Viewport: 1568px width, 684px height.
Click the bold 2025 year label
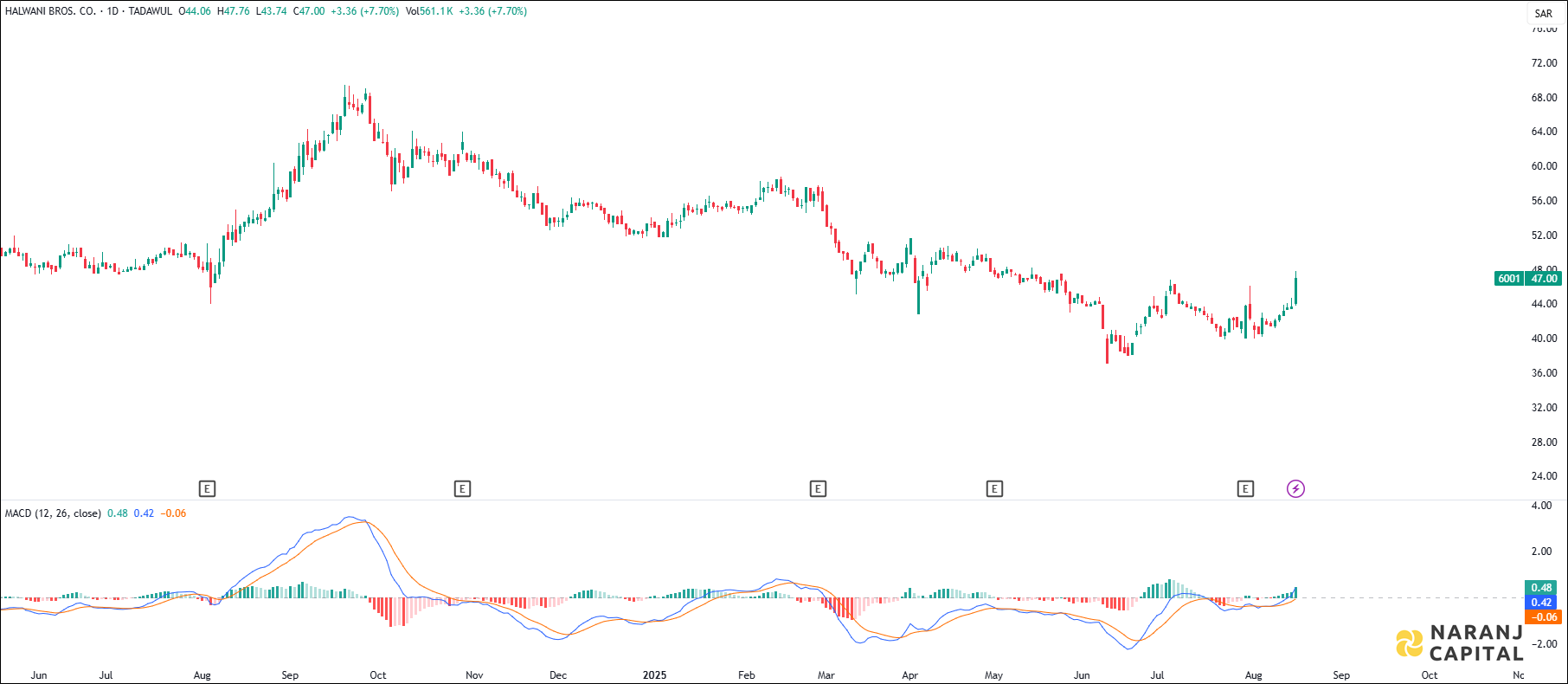(655, 675)
